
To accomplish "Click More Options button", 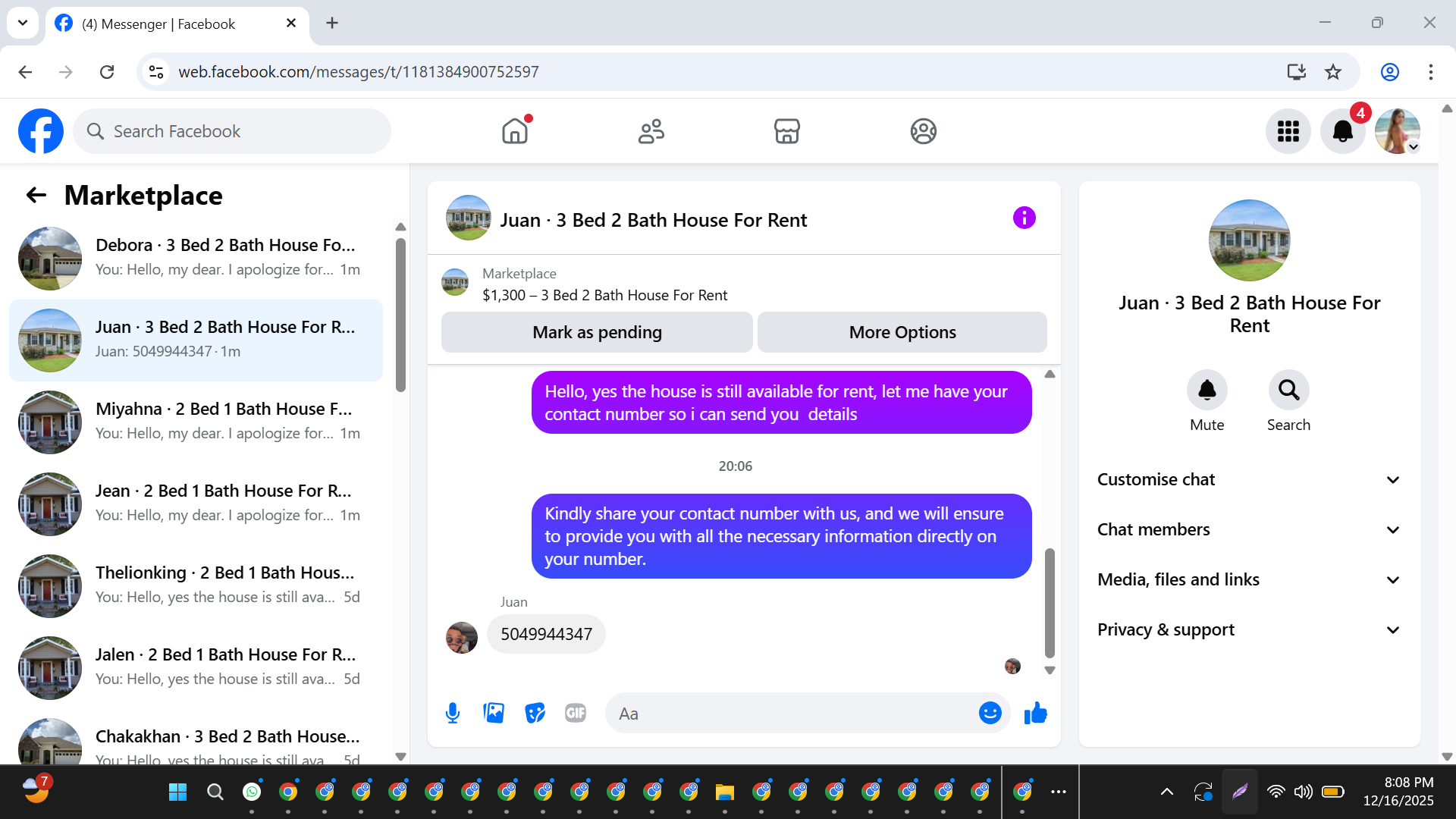I will tap(902, 332).
